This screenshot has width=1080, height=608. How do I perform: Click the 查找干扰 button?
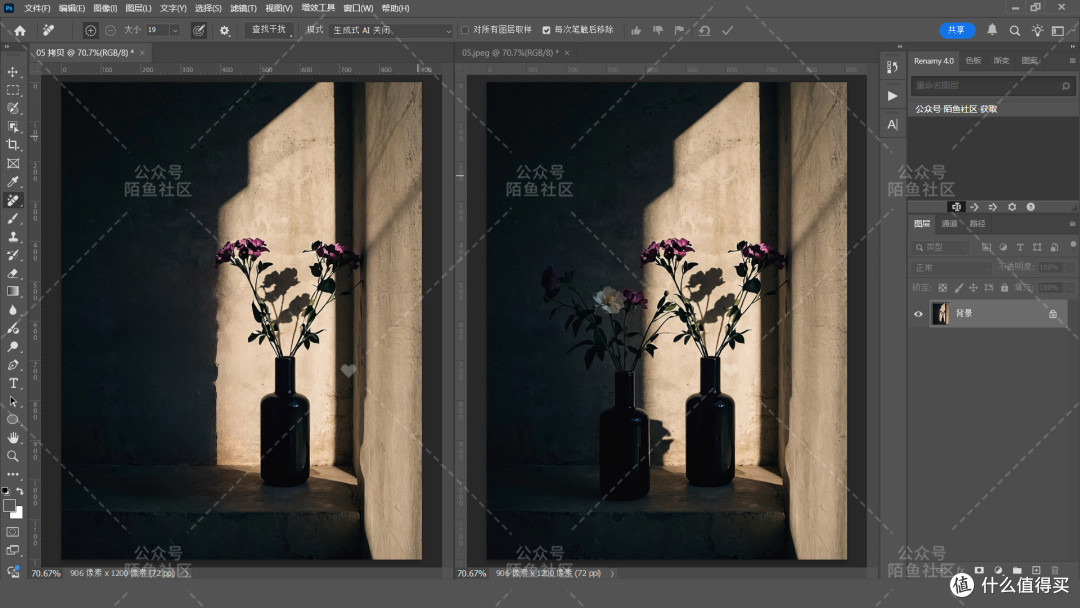click(x=269, y=30)
